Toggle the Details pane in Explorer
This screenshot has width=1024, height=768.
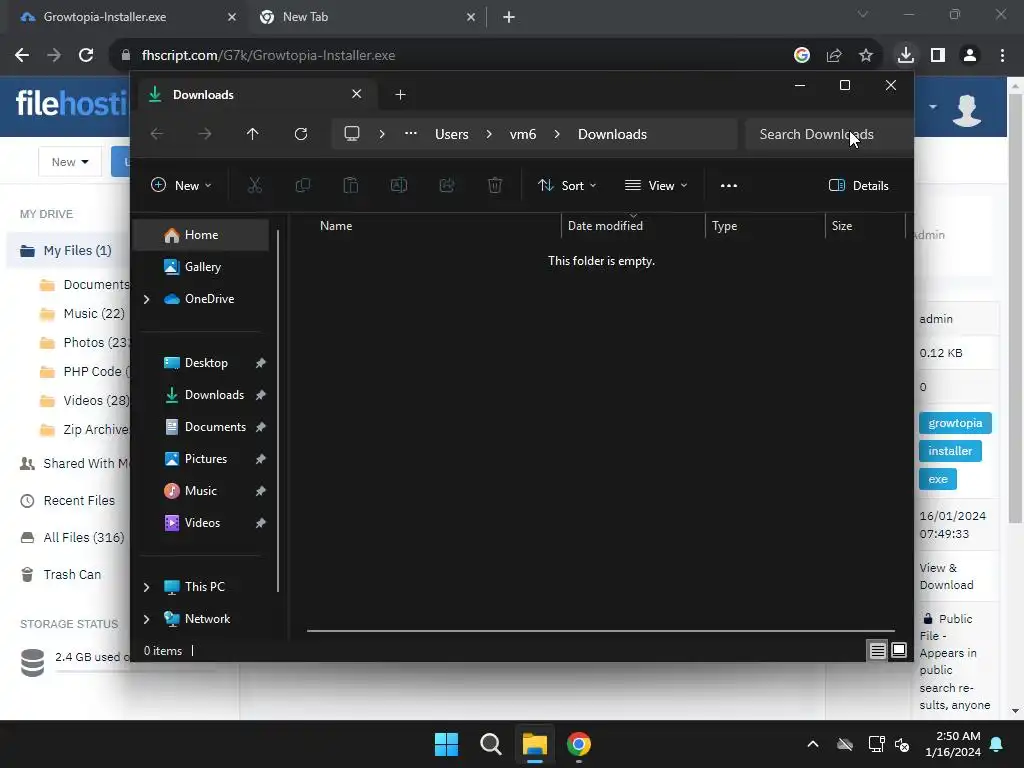pyautogui.click(x=859, y=185)
